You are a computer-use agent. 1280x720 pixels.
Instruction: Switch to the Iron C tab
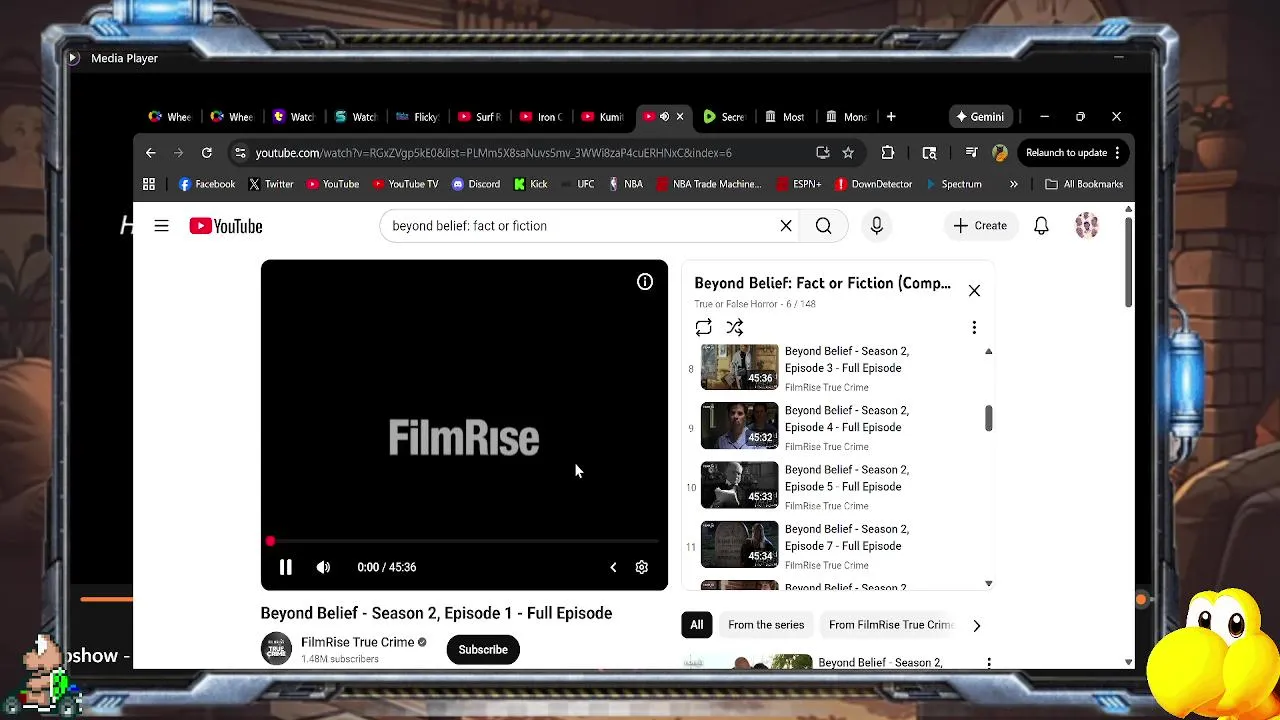click(x=540, y=117)
